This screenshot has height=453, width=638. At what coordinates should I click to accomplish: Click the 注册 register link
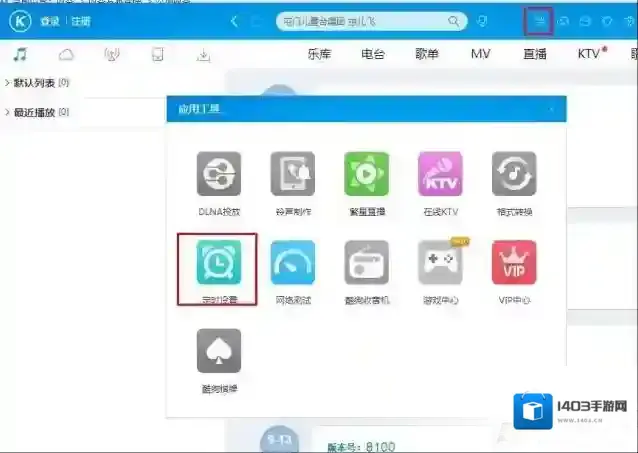[x=80, y=21]
